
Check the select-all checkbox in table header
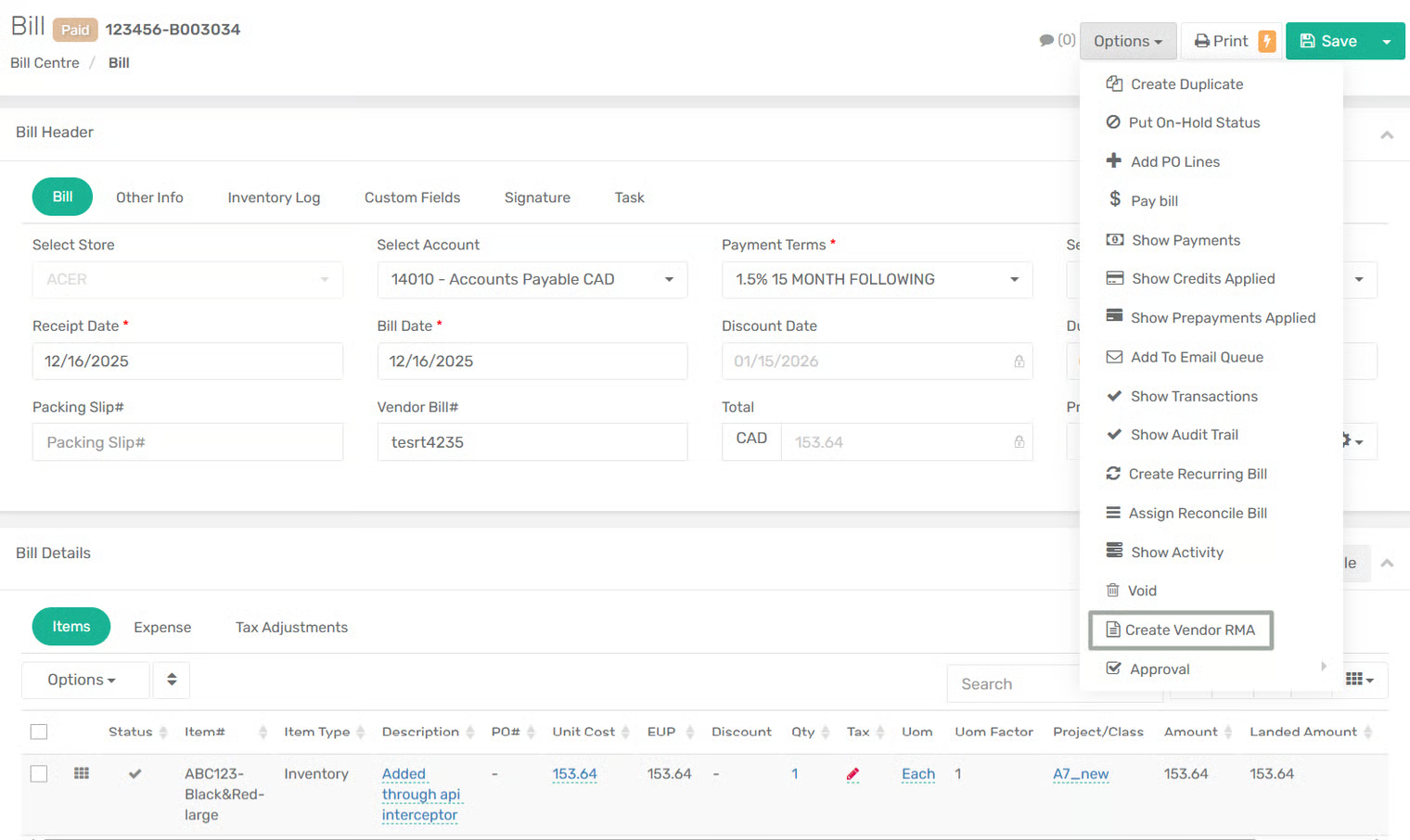click(39, 732)
